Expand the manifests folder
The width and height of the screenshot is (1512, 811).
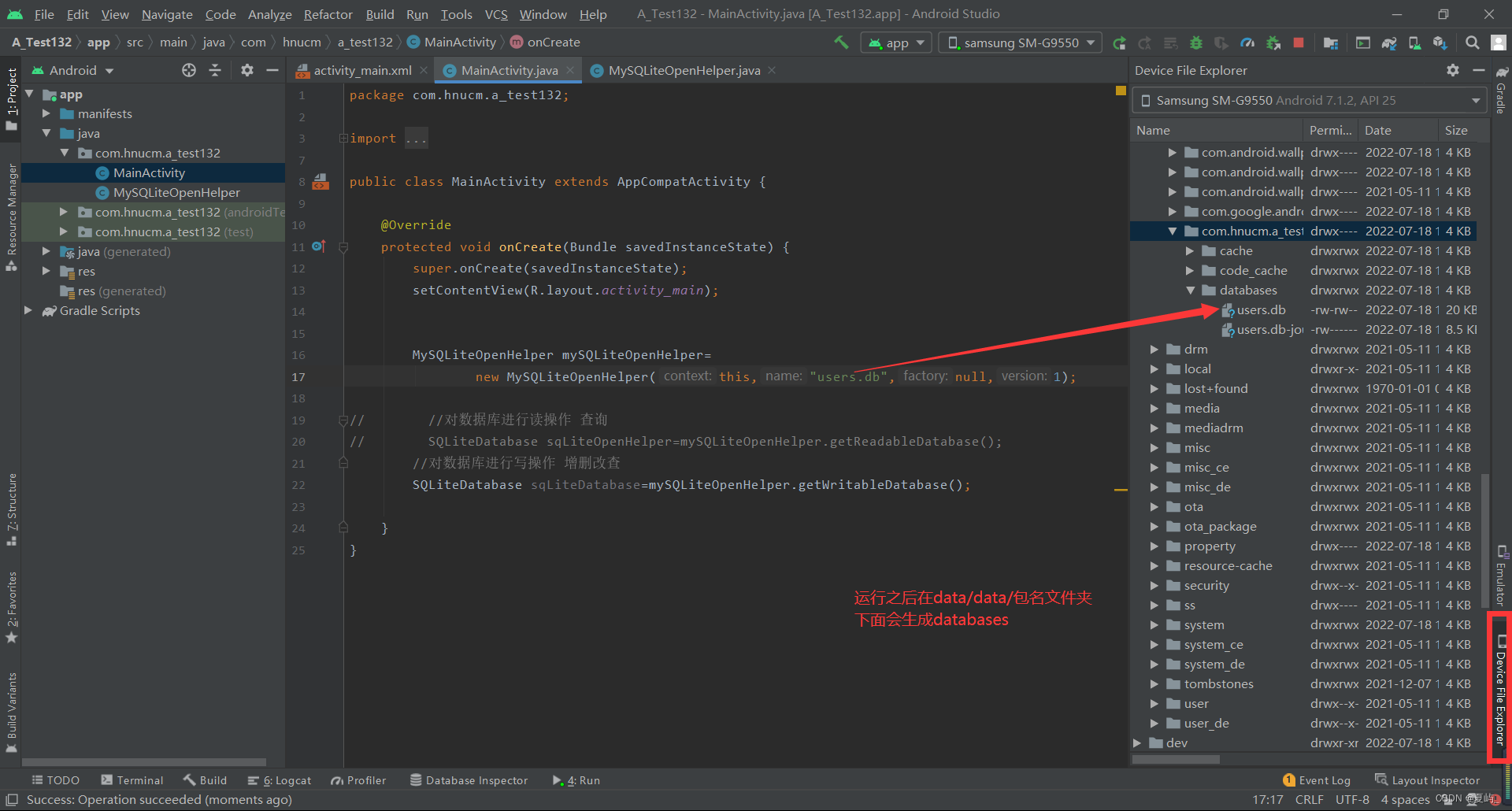point(46,113)
